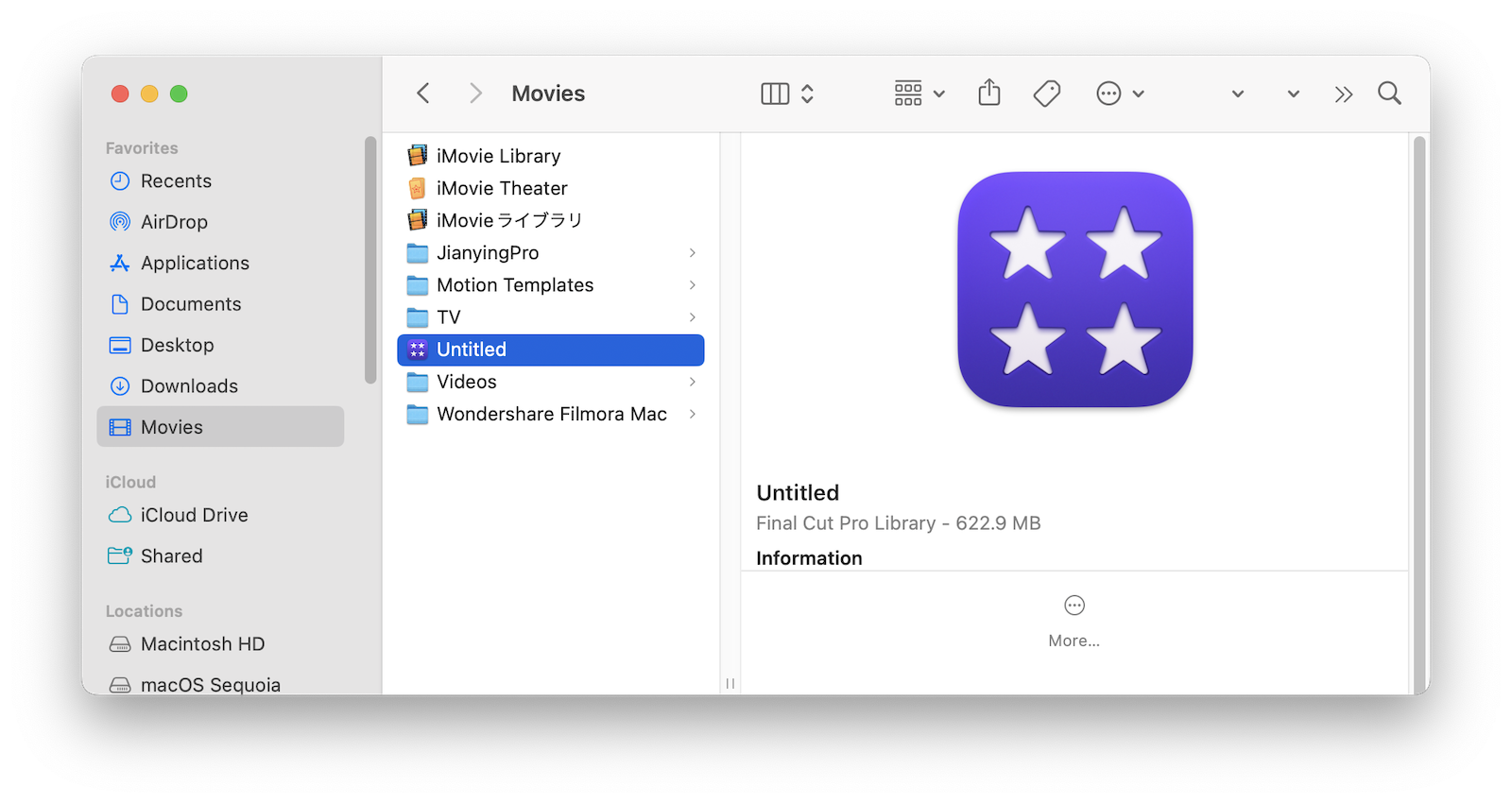Click the More... preview action button
The height and width of the screenshot is (803, 1512).
click(1074, 622)
